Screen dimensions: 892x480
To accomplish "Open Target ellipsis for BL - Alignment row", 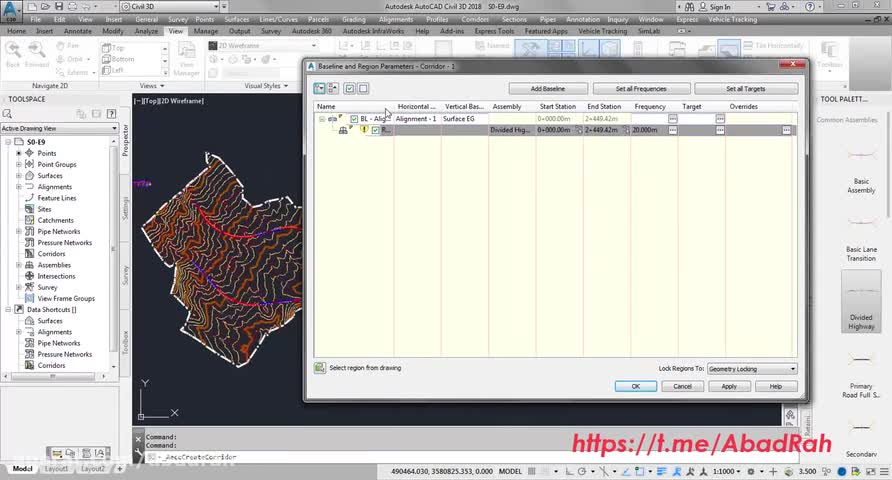I will [x=720, y=119].
